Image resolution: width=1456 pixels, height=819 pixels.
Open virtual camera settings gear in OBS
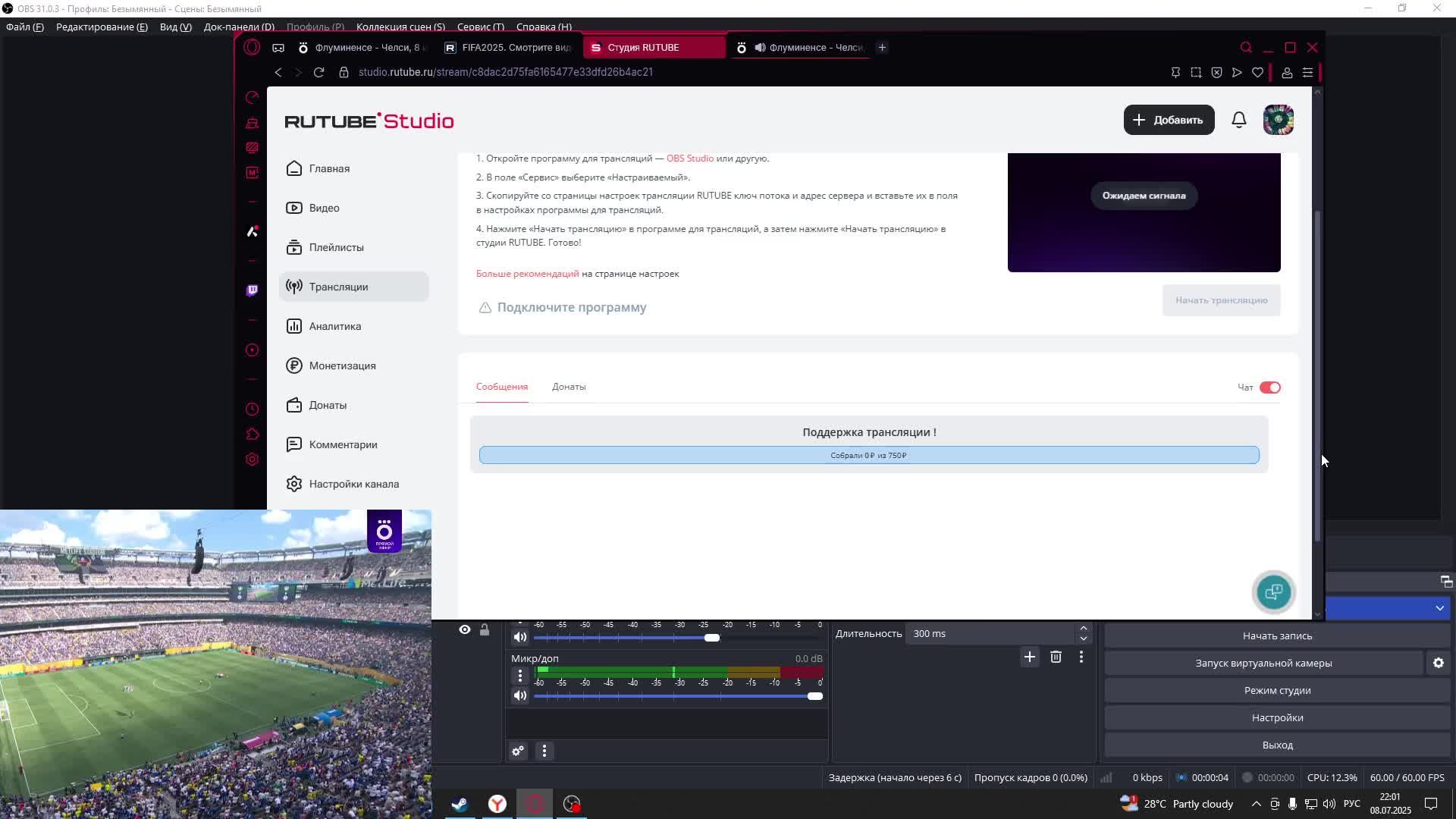tap(1439, 663)
